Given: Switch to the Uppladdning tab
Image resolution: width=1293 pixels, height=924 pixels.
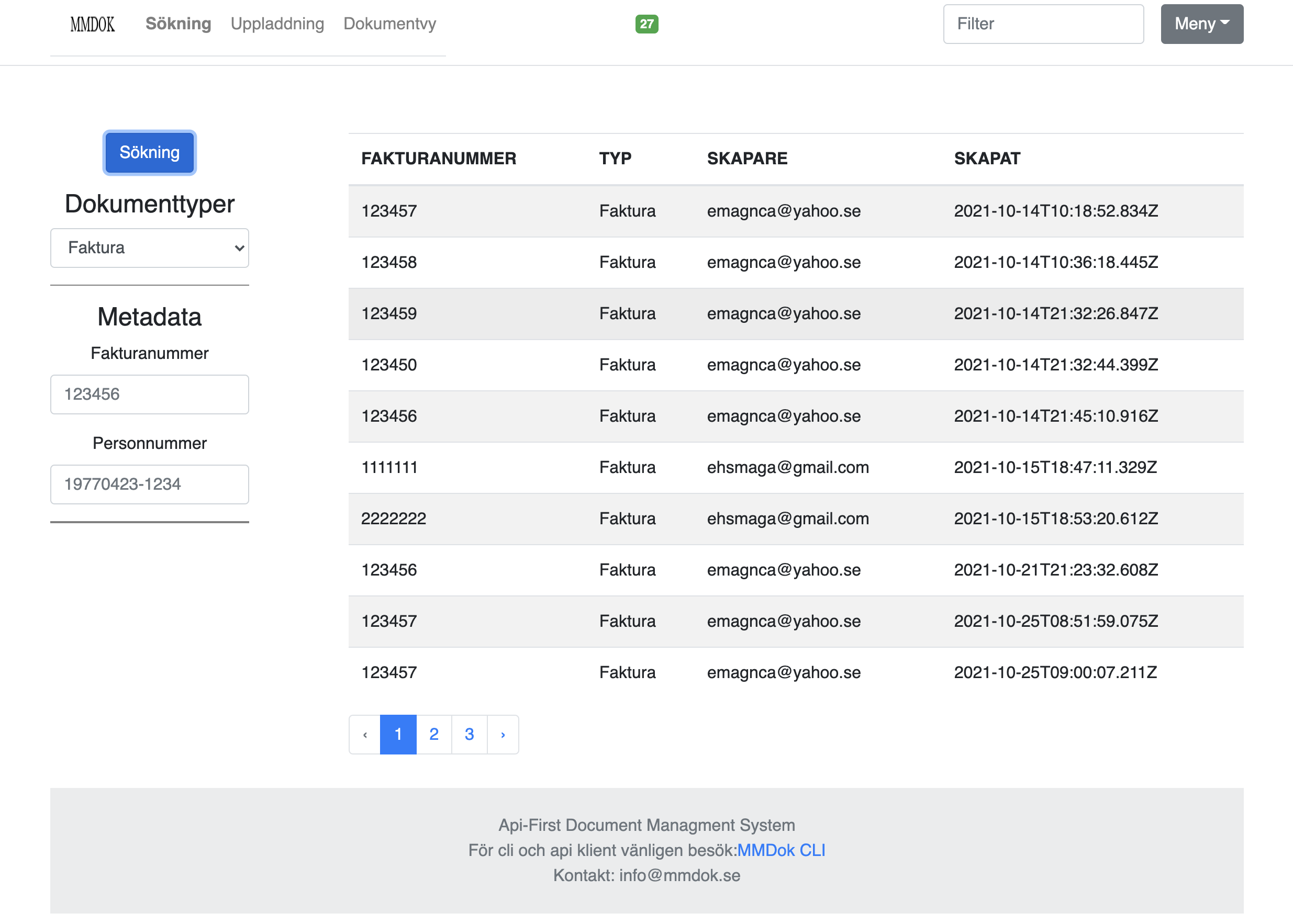Looking at the screenshot, I should coord(277,24).
